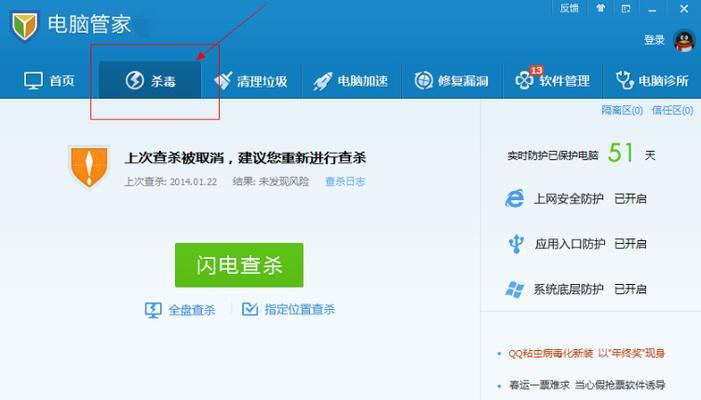
Task: Click the 51 天 protection days
Action: tap(631, 153)
